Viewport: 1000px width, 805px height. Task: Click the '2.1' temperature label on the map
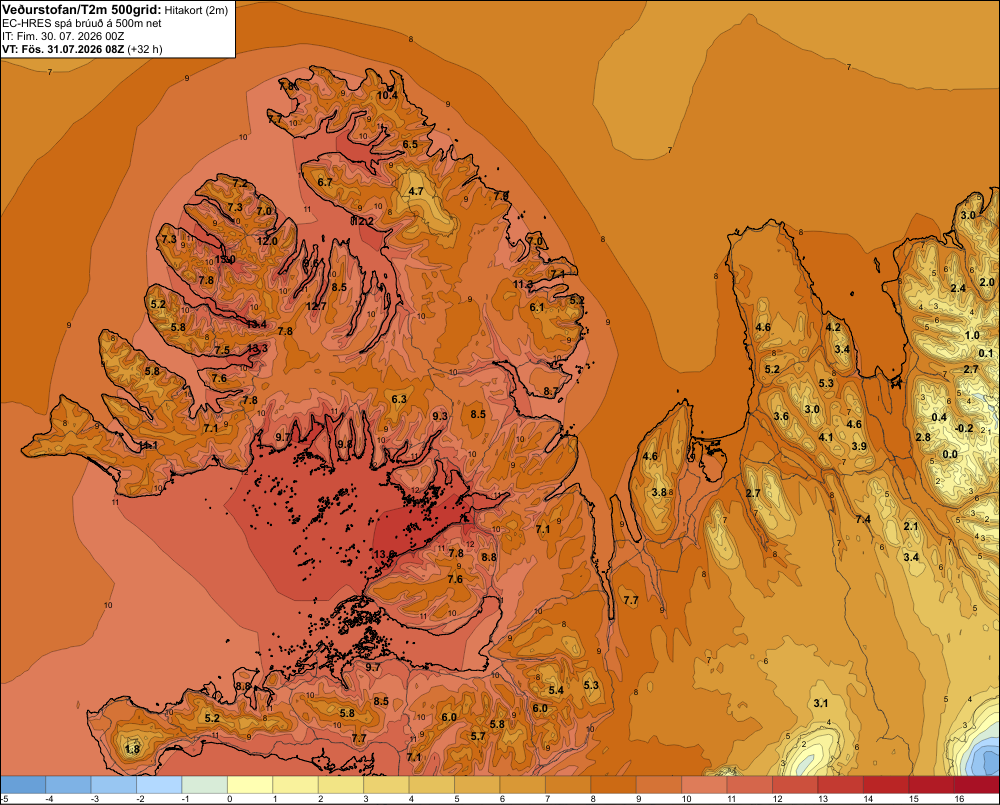[x=911, y=526]
